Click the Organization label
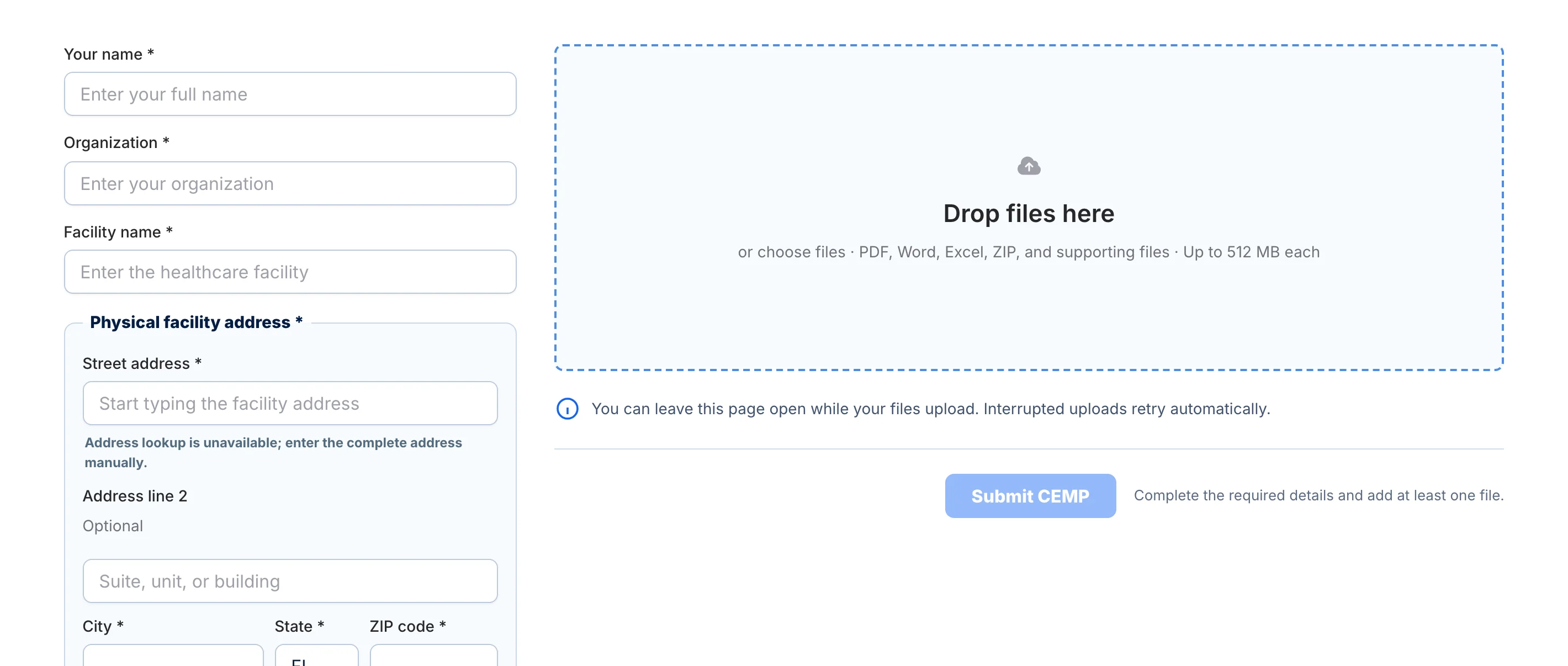The width and height of the screenshot is (1568, 666). click(x=116, y=142)
